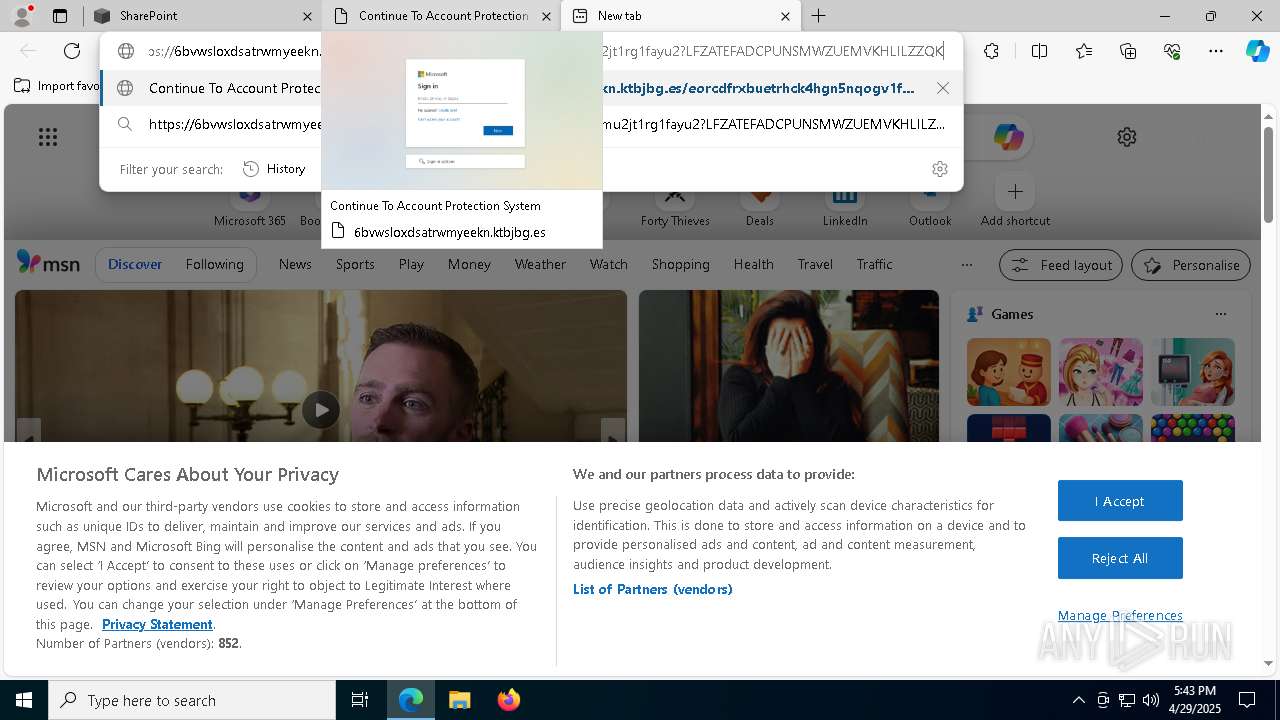1280x720 pixels.
Task: Open the app launcher grid icon
Action: pyautogui.click(x=48, y=137)
